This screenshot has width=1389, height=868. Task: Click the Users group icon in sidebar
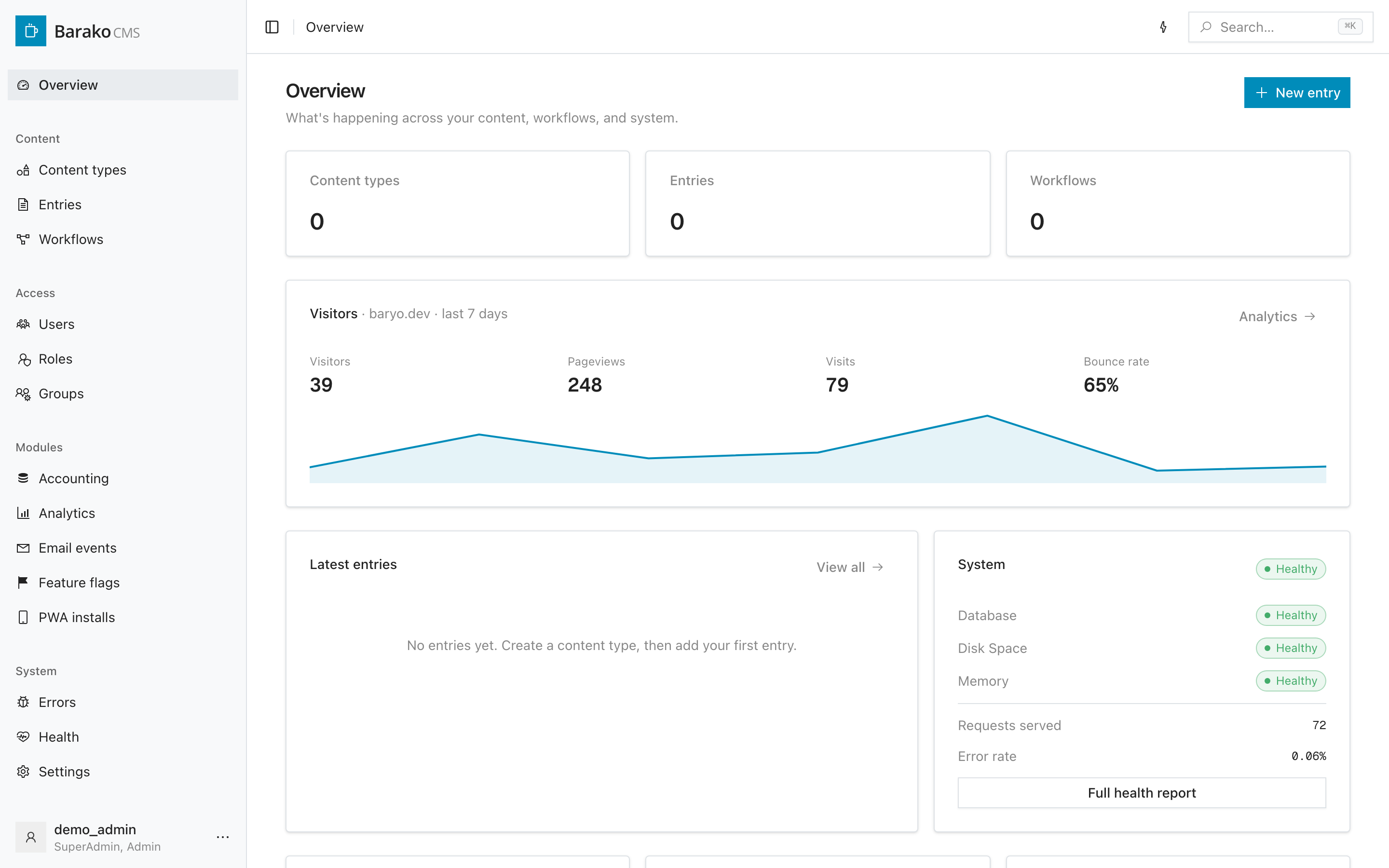click(x=23, y=325)
